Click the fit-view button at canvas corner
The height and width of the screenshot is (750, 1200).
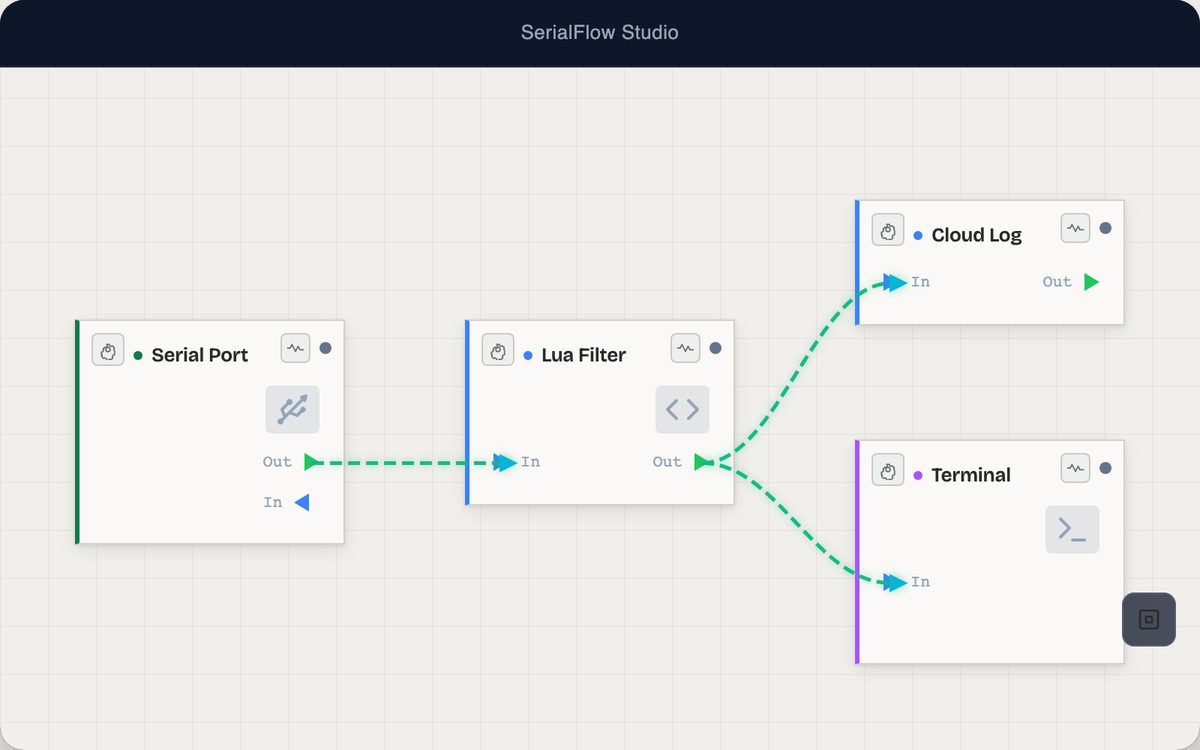(x=1149, y=620)
